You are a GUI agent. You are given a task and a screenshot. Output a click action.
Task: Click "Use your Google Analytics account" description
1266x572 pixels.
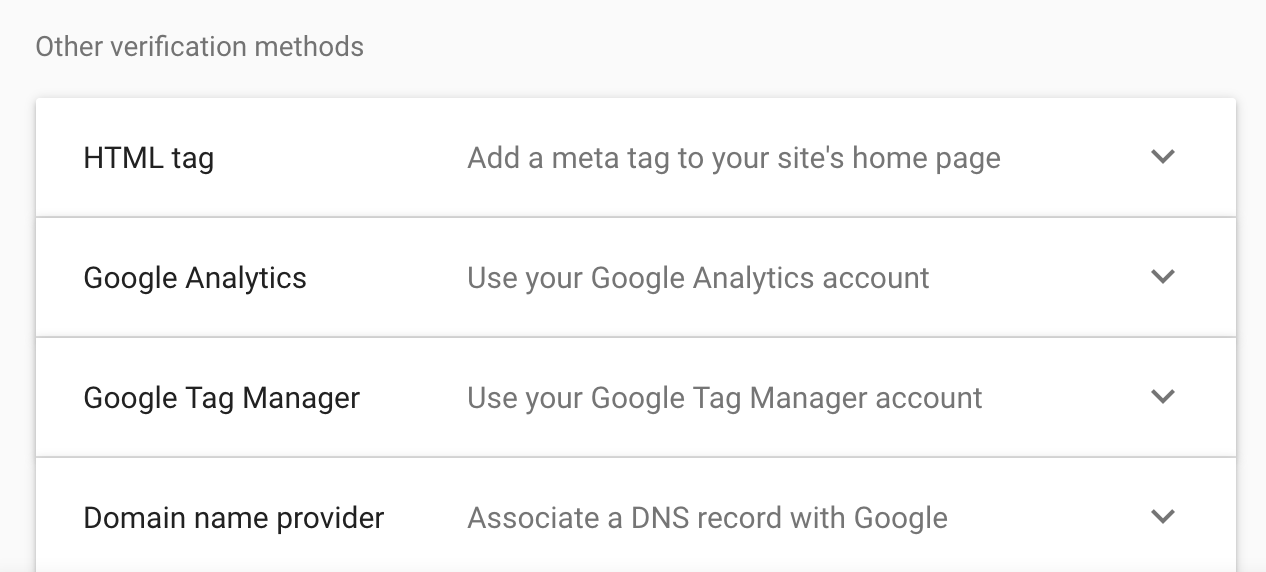[x=698, y=278]
